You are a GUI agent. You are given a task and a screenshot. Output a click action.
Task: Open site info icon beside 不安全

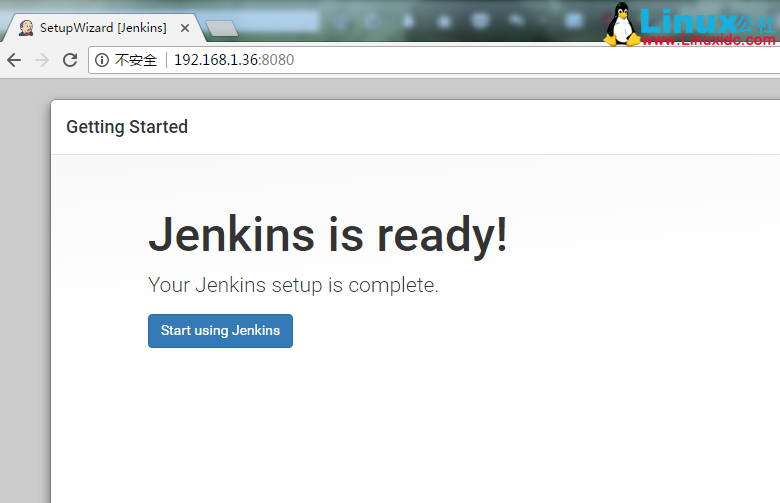point(102,60)
